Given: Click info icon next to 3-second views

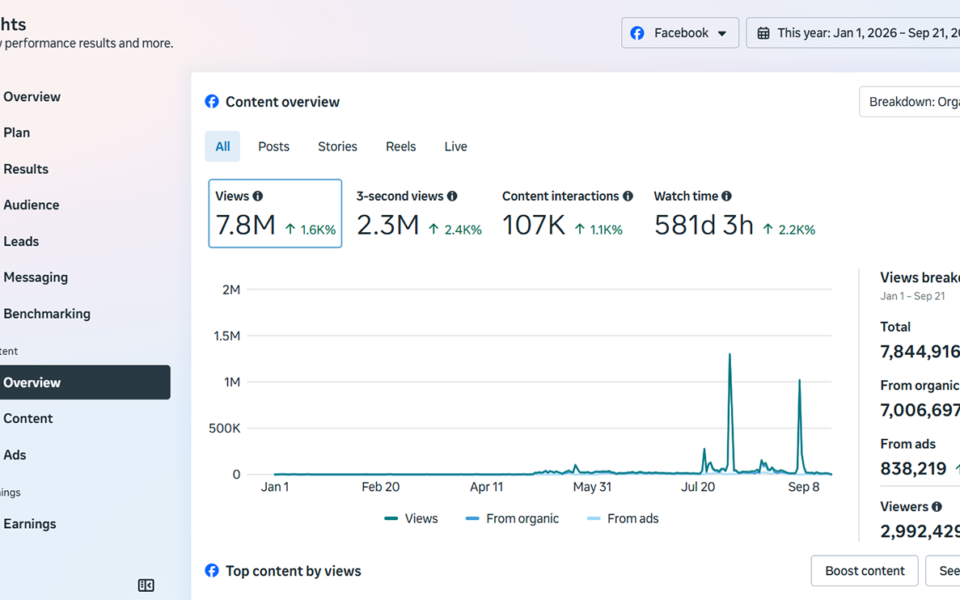Looking at the screenshot, I should (452, 196).
